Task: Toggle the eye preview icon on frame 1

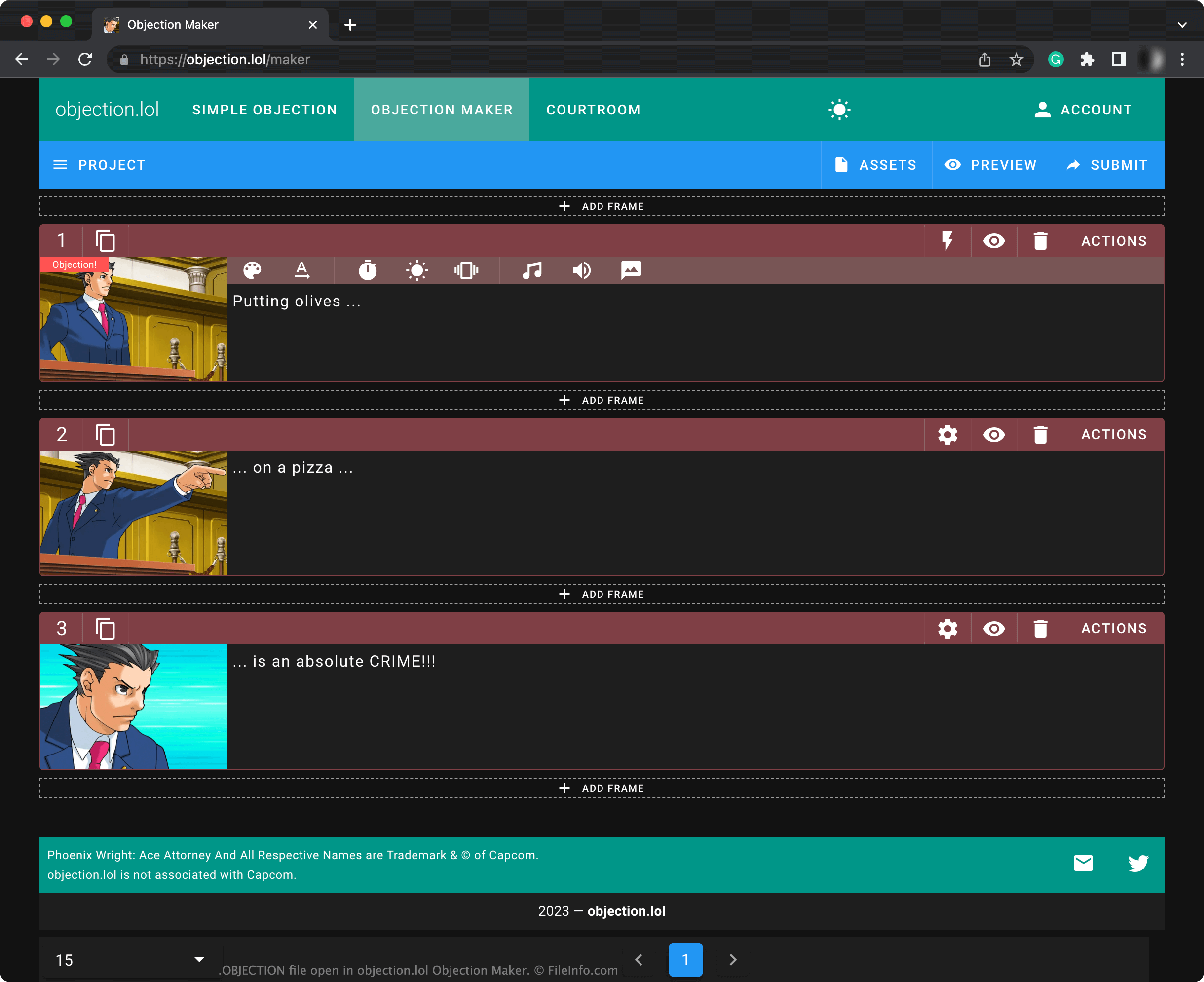Action: [x=994, y=241]
